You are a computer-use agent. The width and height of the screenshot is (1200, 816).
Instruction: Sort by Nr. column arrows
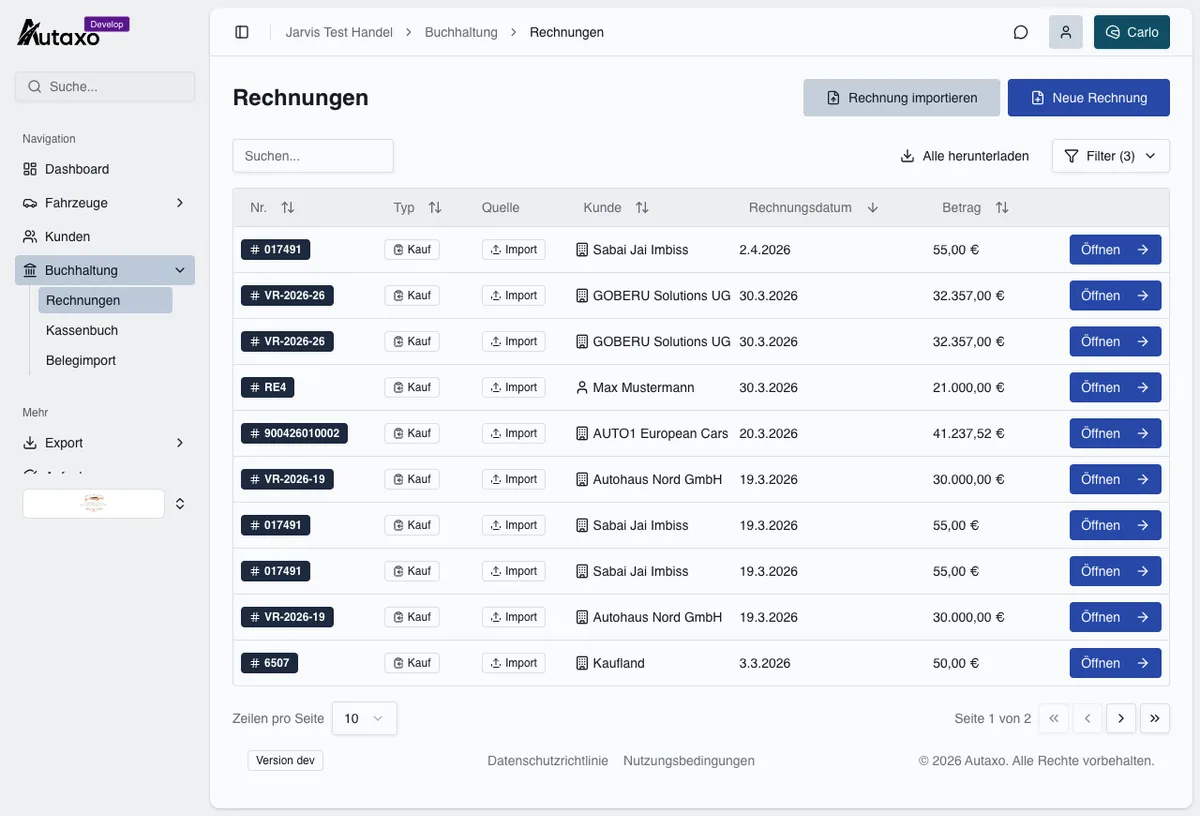(x=288, y=208)
